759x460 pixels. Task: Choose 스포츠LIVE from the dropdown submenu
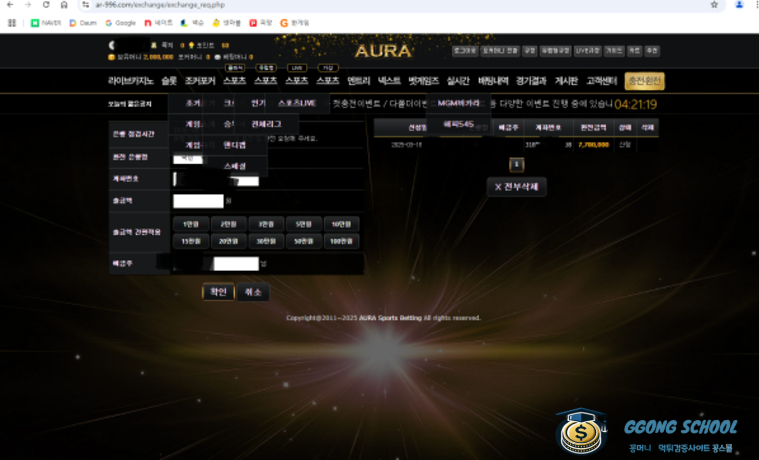click(x=297, y=103)
